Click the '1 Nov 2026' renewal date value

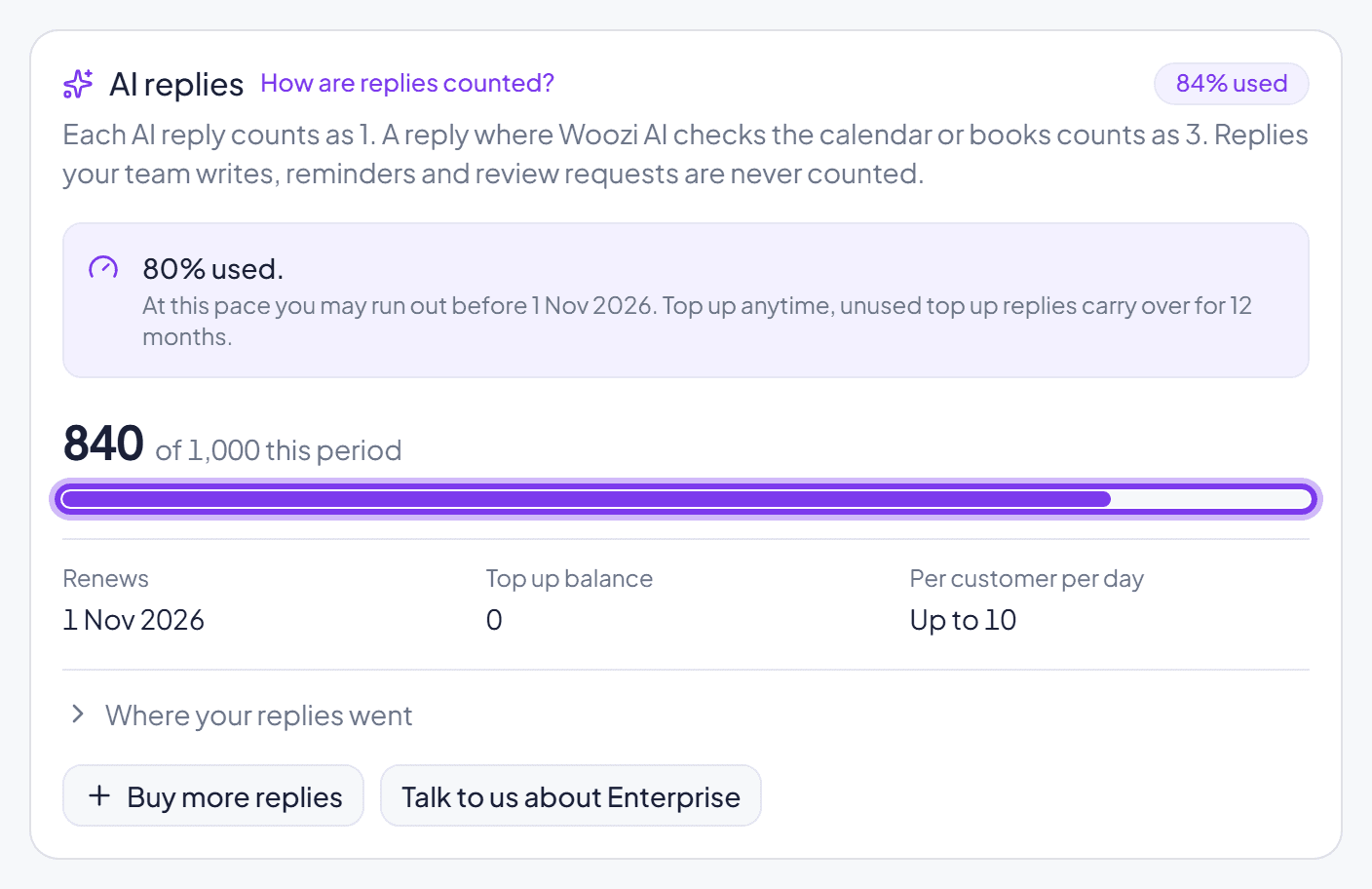click(133, 620)
